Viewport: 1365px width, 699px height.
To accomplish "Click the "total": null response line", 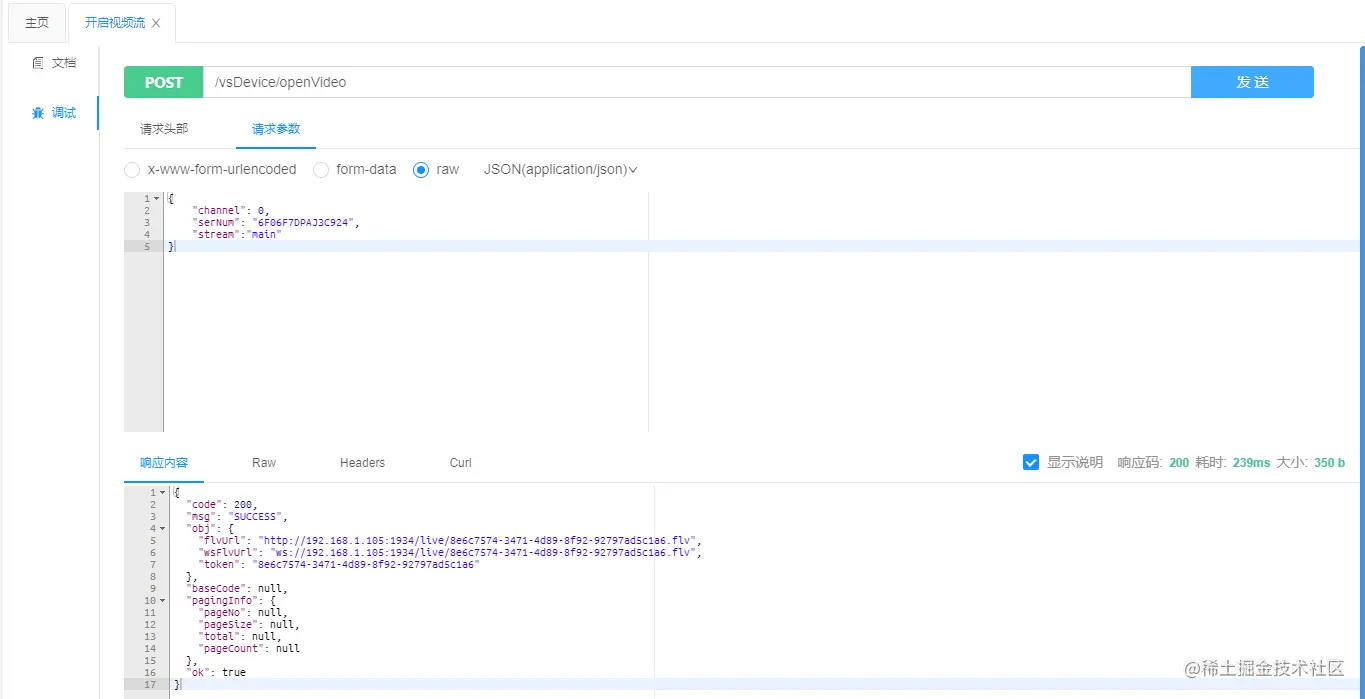I will click(239, 636).
